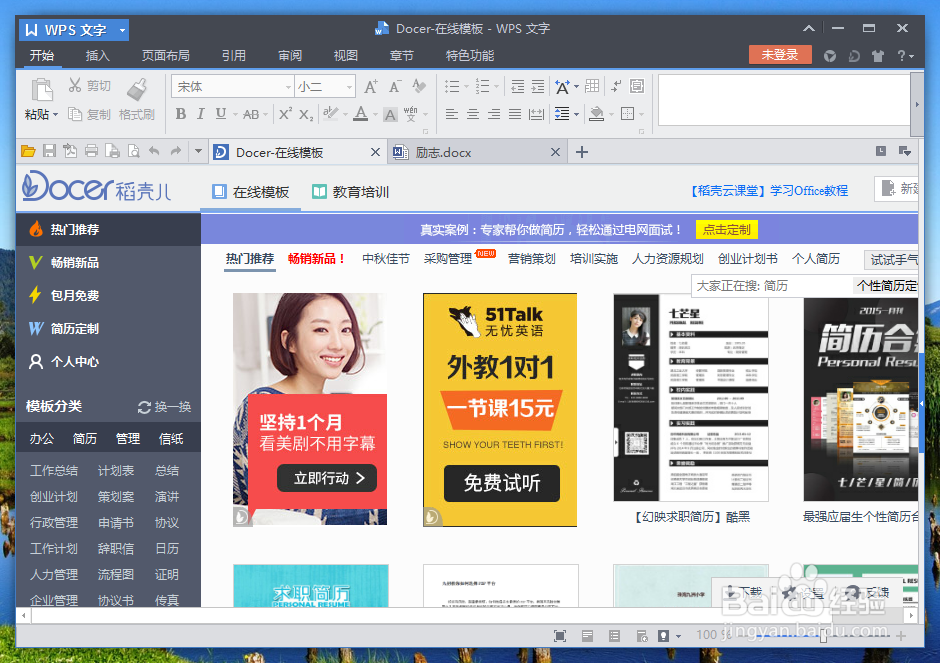
Task: Open the 稻壳云课堂 学习Office教程 link
Action: point(769,191)
